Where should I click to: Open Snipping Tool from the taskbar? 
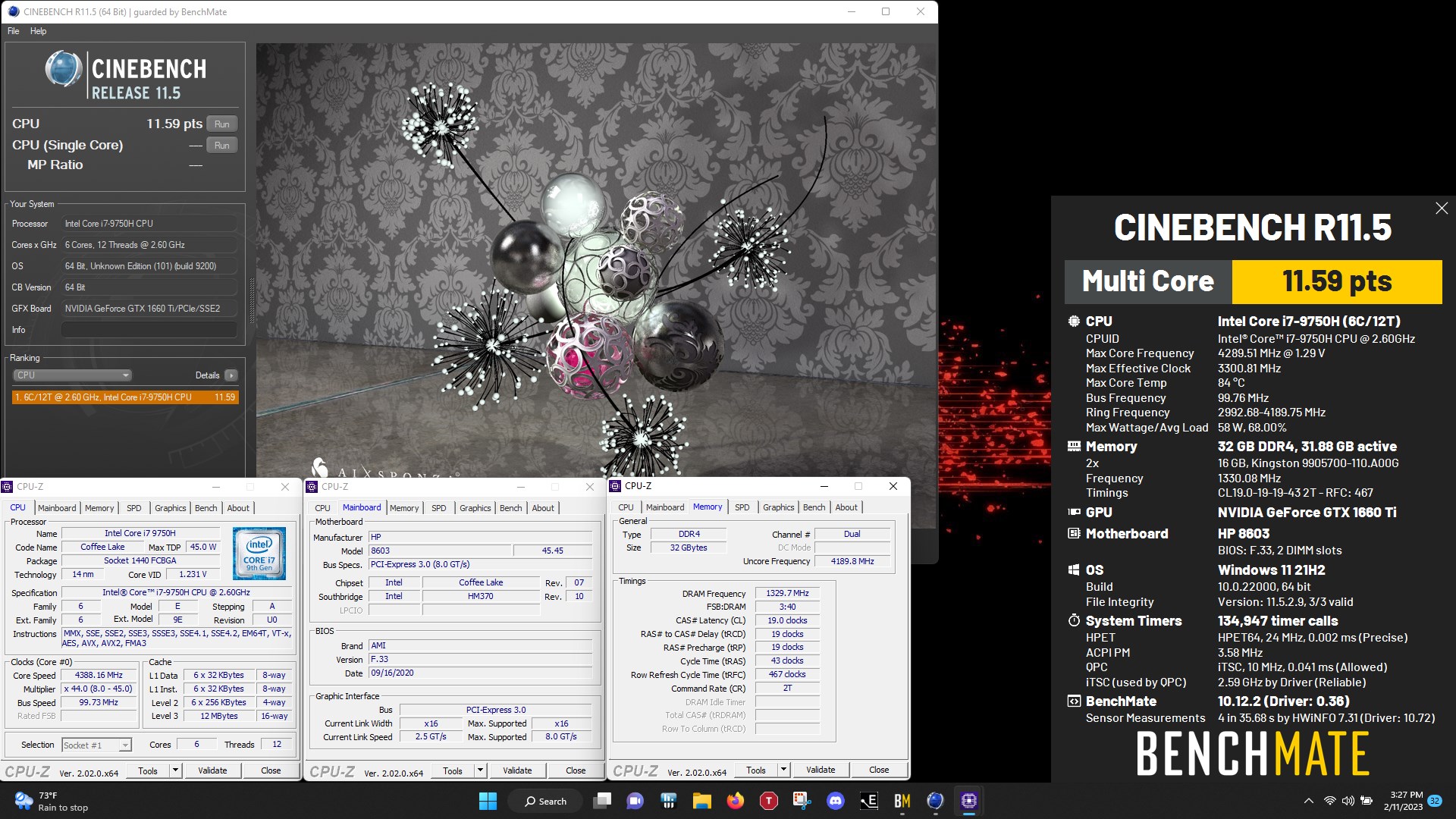point(802,801)
